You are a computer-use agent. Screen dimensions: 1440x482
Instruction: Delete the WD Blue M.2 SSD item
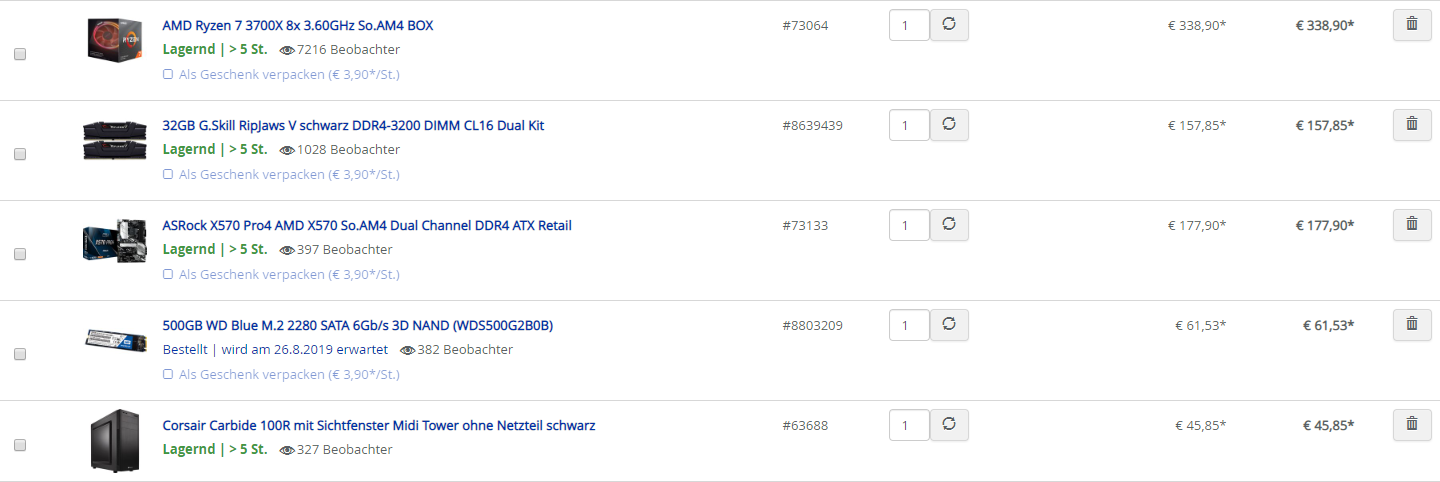coord(1412,325)
